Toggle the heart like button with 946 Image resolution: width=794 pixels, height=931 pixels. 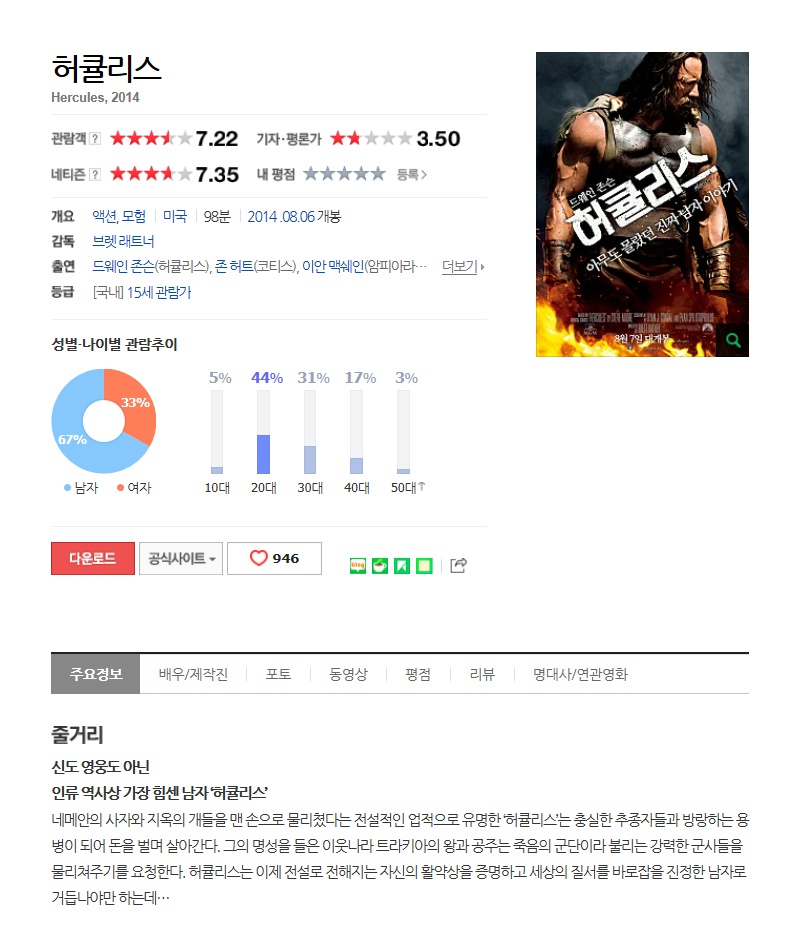click(274, 558)
